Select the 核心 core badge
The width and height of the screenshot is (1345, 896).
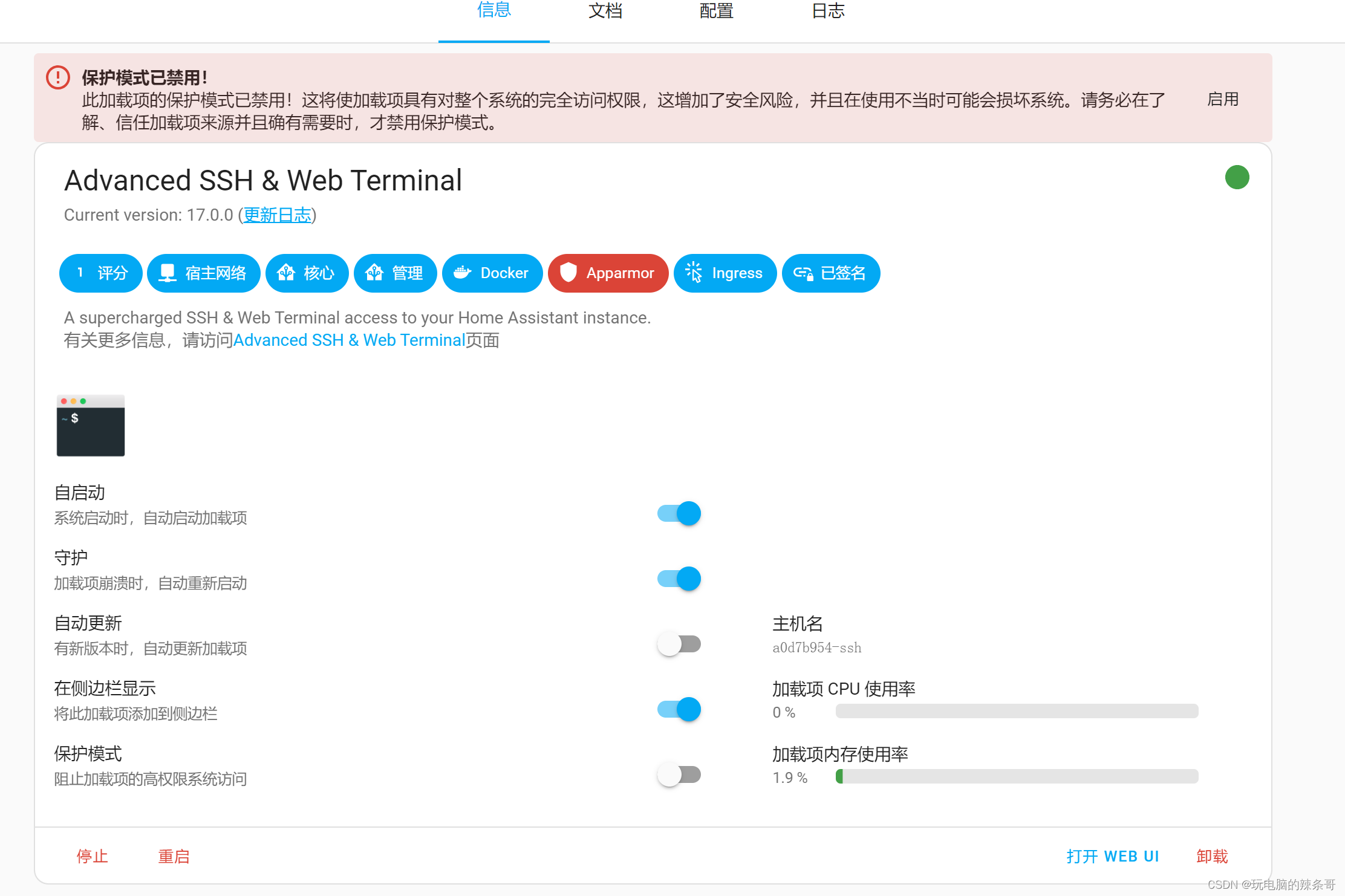tap(307, 273)
